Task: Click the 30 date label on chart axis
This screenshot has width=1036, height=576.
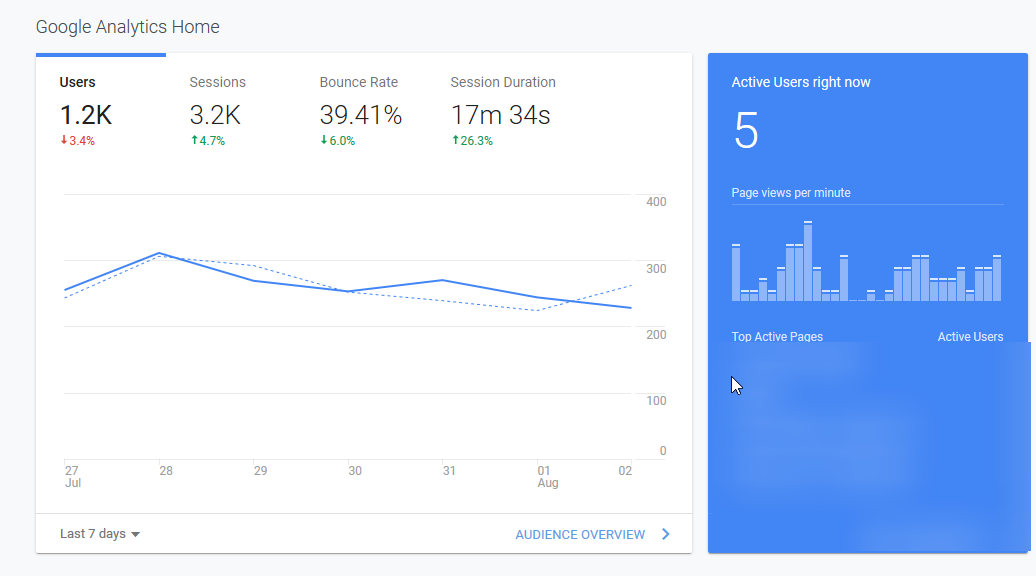Action: click(x=355, y=471)
